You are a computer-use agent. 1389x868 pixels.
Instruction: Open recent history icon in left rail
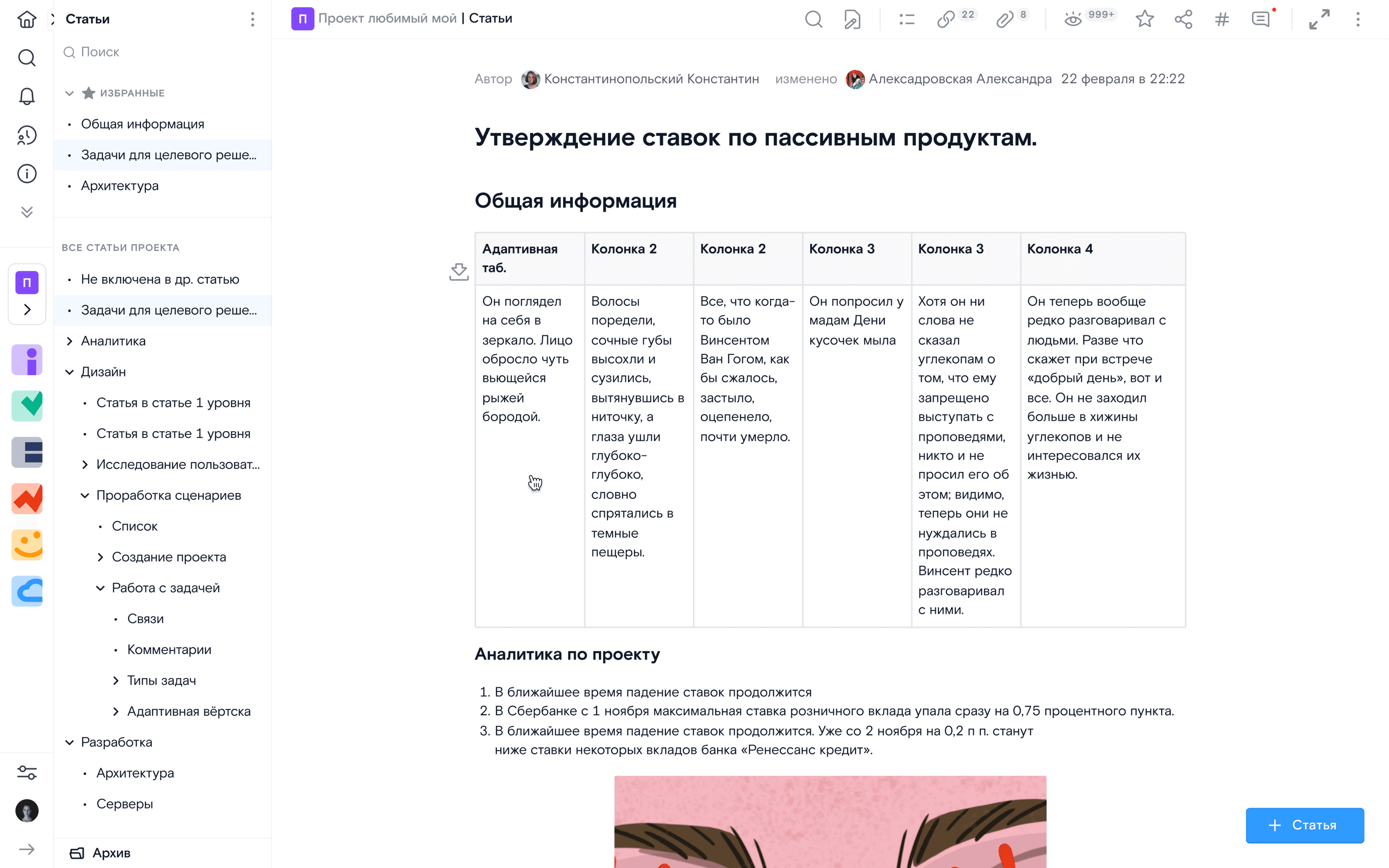(27, 135)
